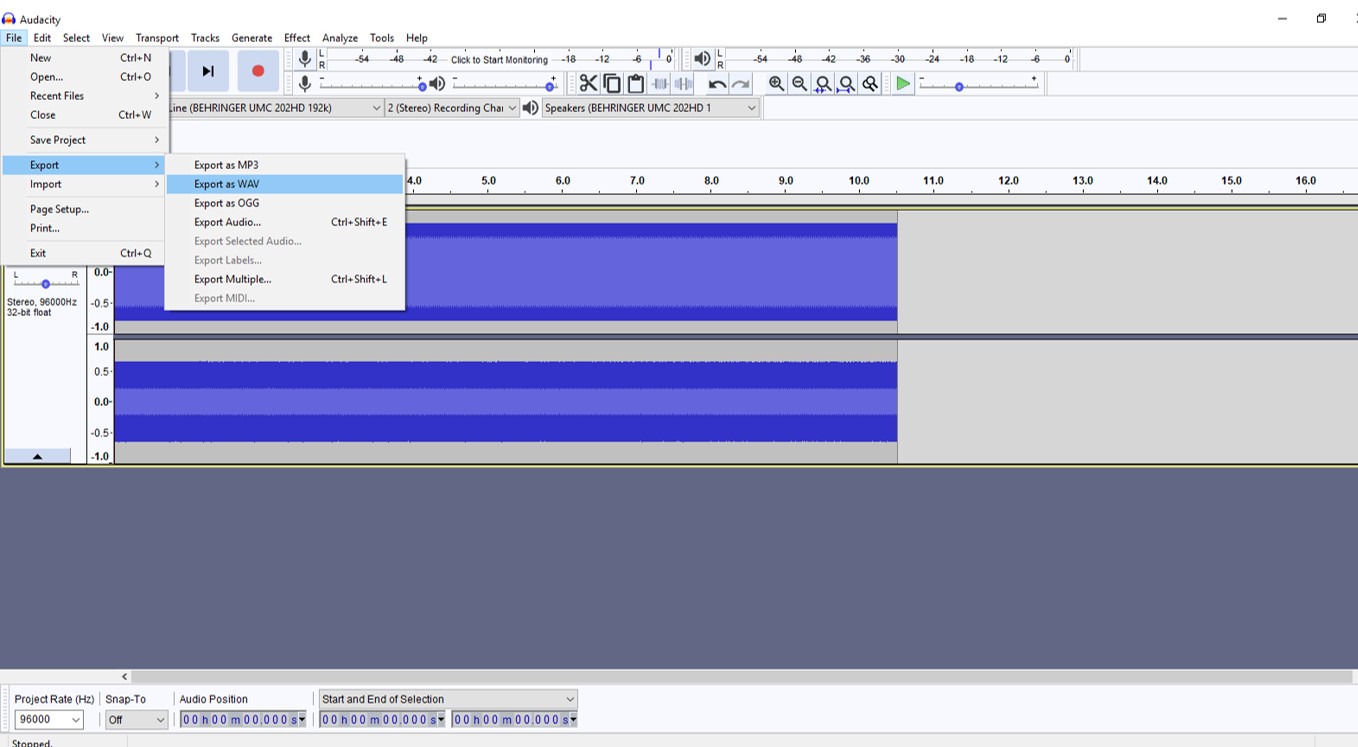Viewport: 1358px width, 747px height.
Task: Click timeline ruler at 10.0 seconds
Action: [x=859, y=181]
